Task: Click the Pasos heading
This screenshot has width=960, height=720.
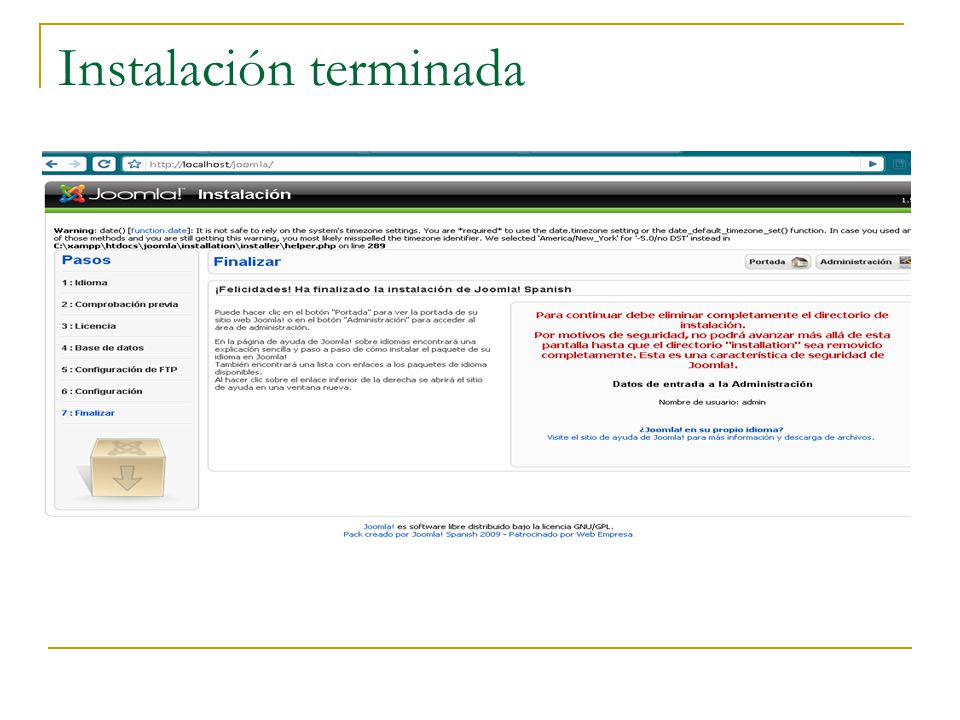Action: [86, 260]
